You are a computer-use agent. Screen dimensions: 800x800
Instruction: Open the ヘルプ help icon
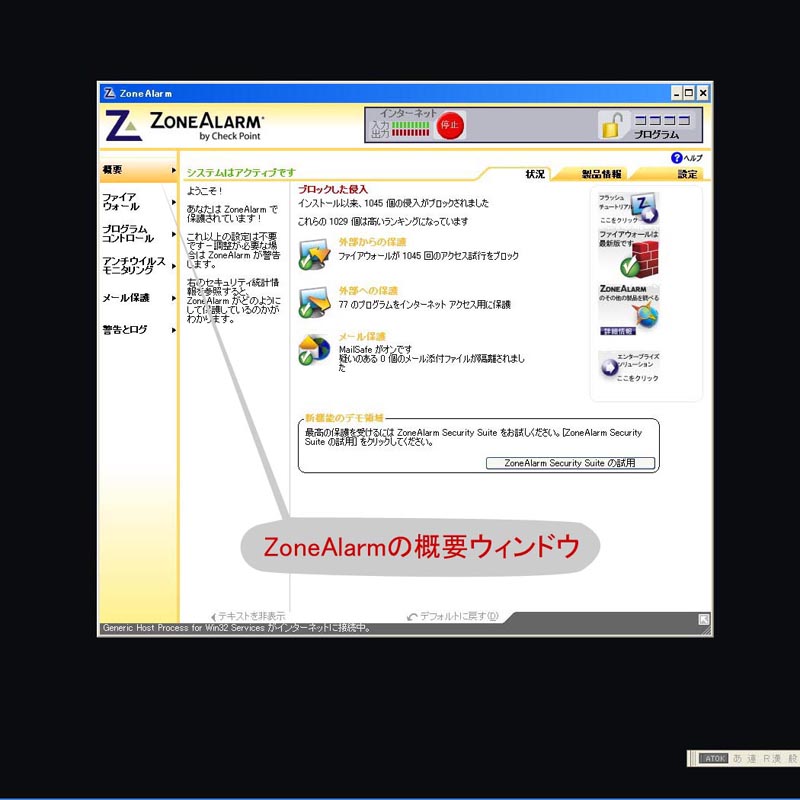pos(677,158)
